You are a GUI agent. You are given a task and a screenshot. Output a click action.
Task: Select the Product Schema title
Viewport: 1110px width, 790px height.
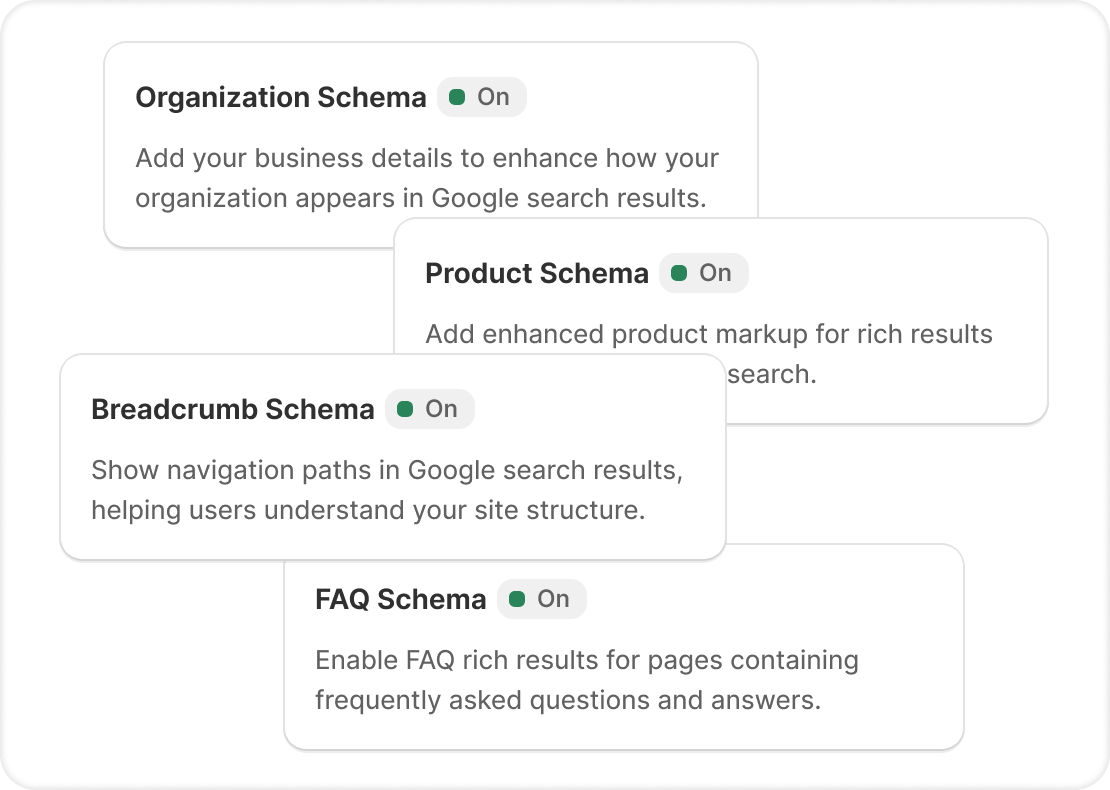coord(537,273)
